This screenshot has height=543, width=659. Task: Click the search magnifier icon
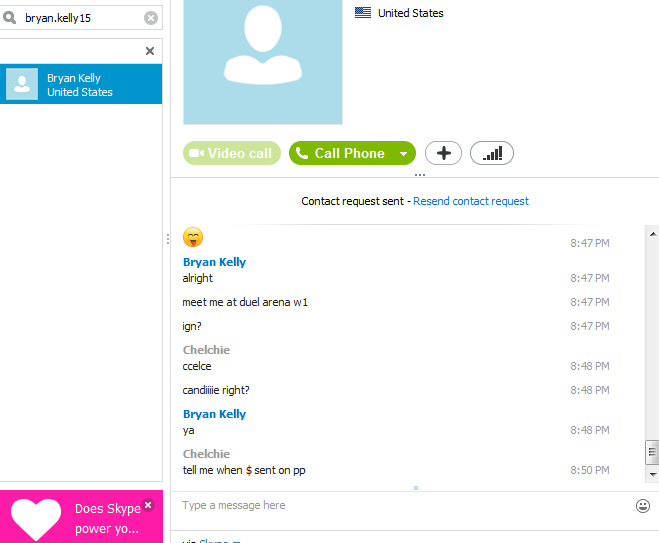[x=9, y=18]
